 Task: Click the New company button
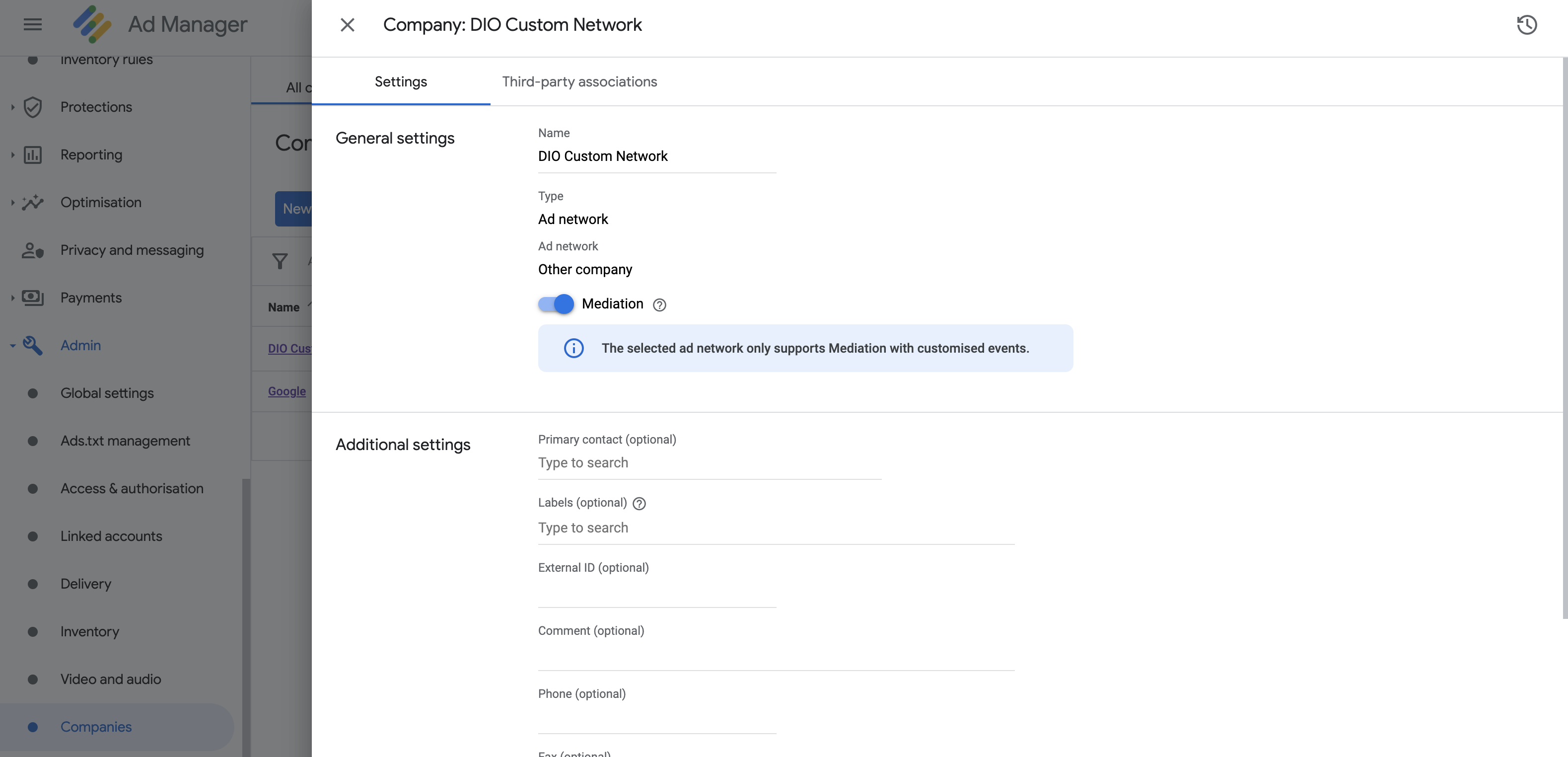(293, 209)
